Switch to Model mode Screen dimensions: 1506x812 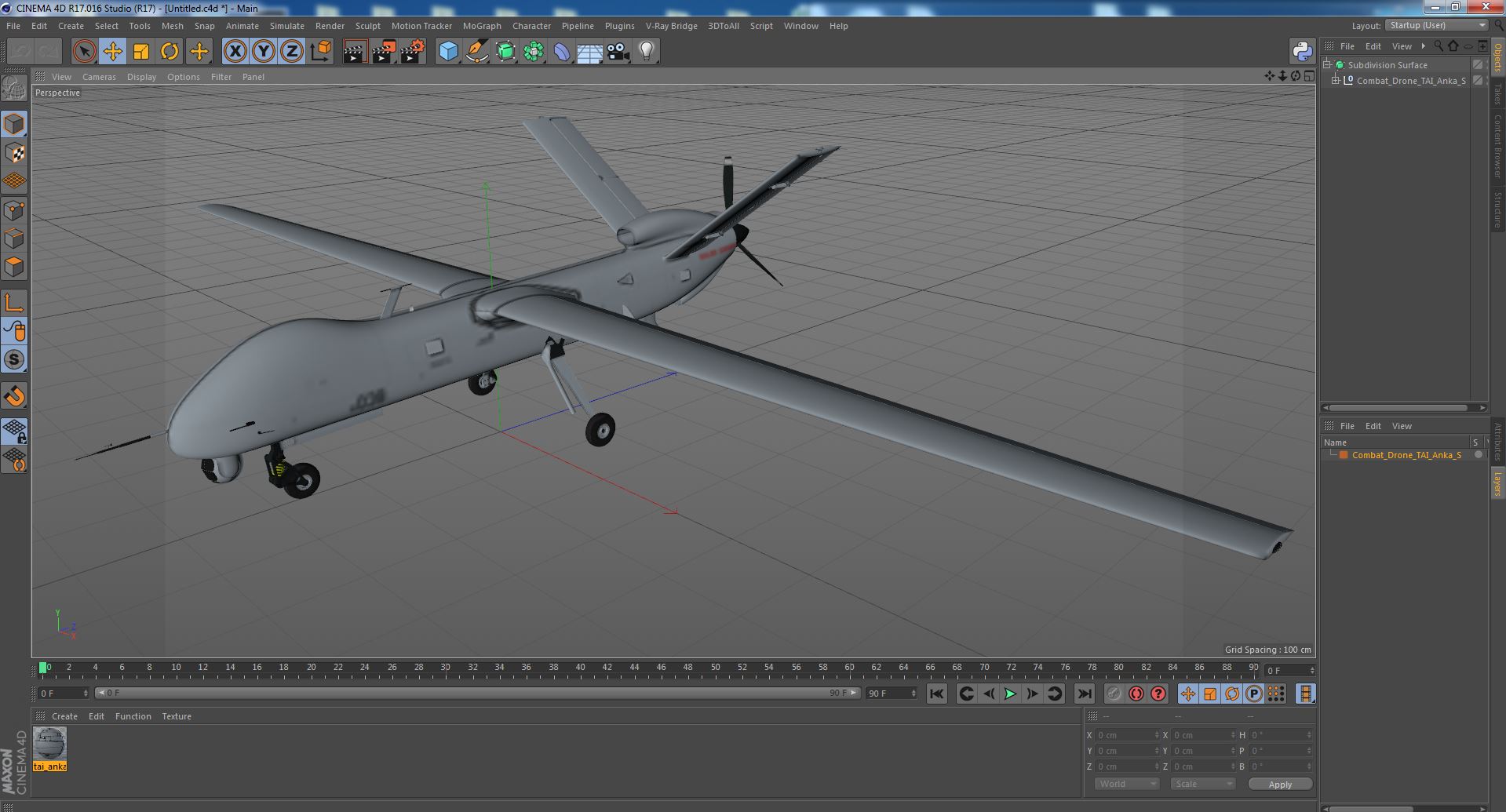14,124
